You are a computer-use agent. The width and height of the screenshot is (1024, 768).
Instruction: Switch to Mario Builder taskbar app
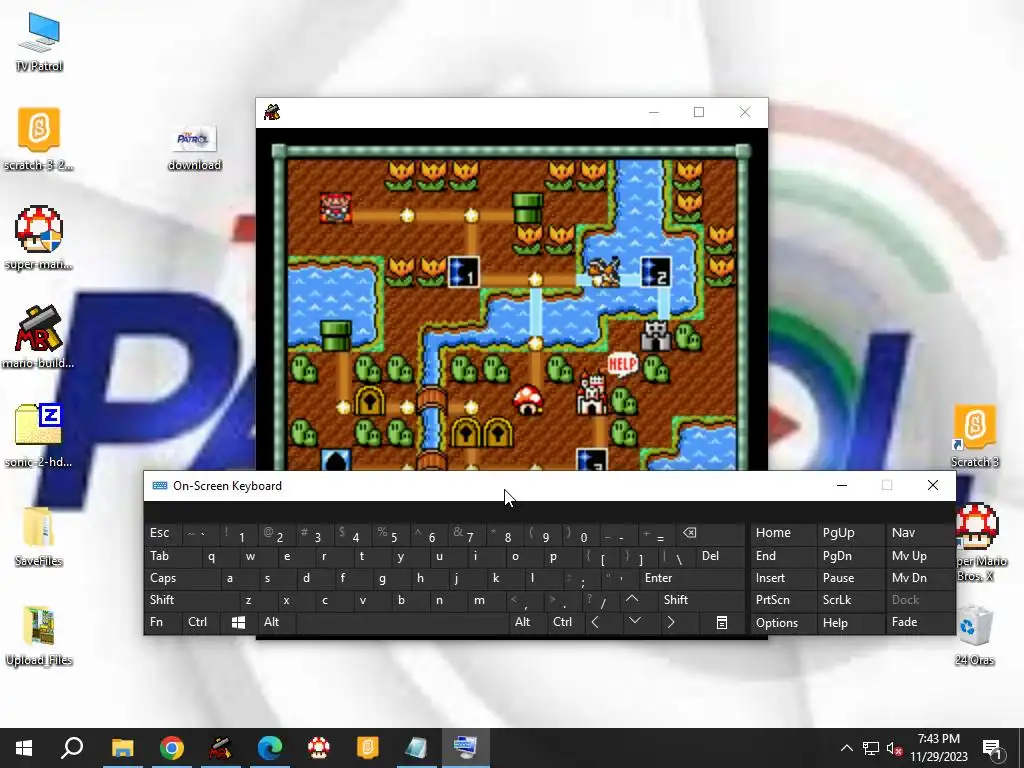(220, 748)
